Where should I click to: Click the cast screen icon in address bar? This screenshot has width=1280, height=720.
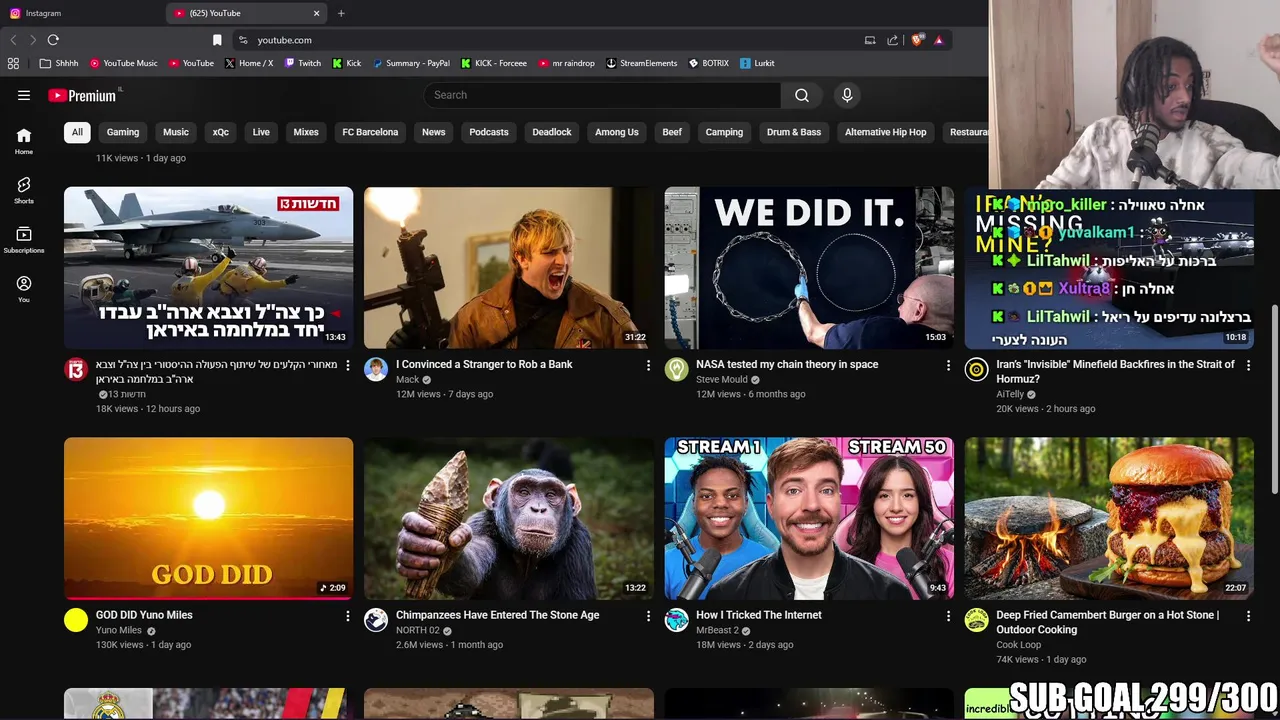(x=870, y=40)
